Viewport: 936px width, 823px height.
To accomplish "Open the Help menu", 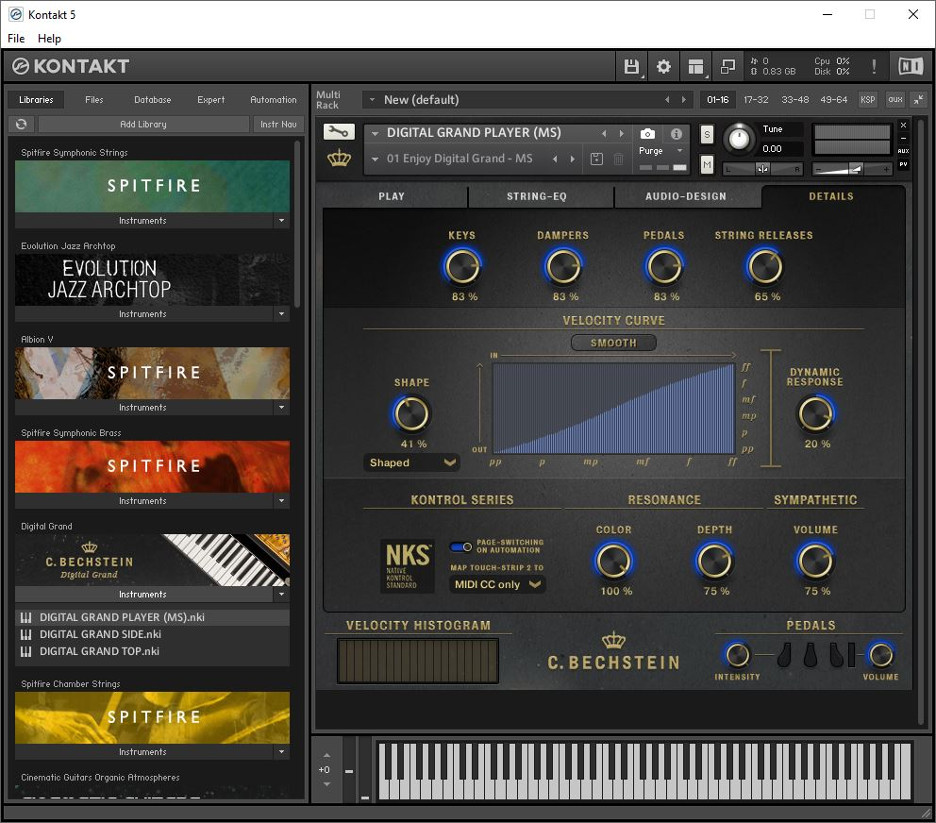I will click(x=50, y=38).
